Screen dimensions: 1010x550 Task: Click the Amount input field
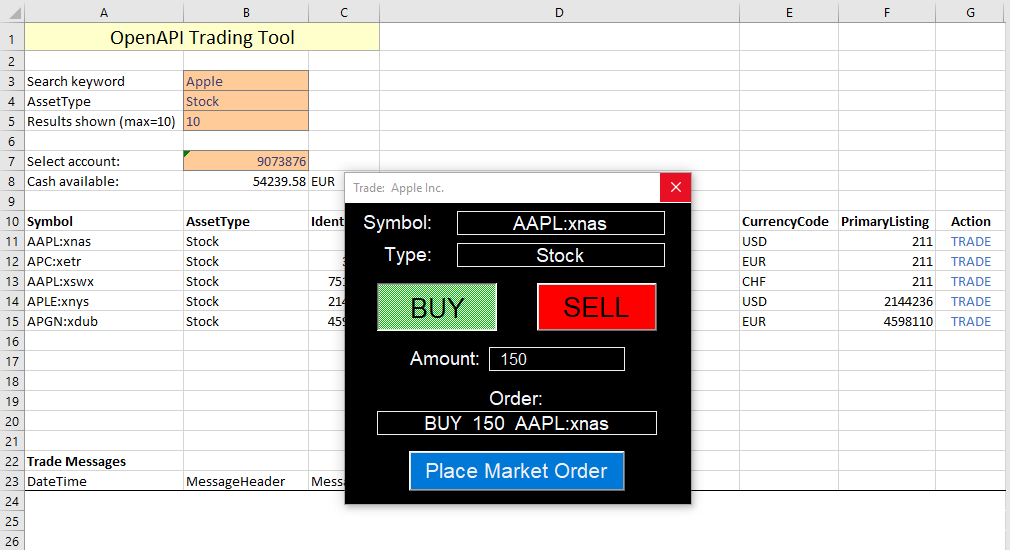557,359
